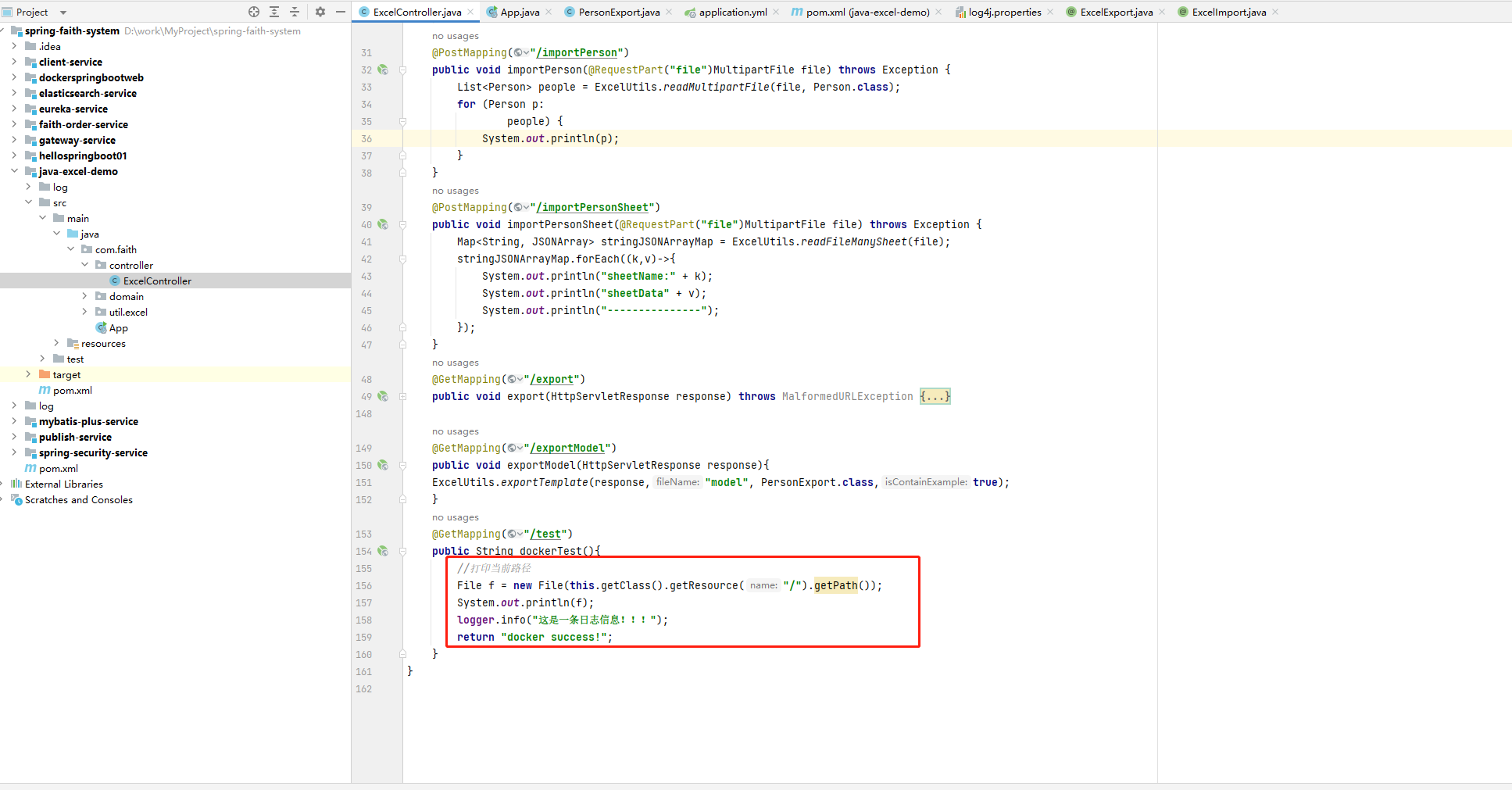Click the Collapse All icon in Project panel
This screenshot has height=790, width=1512.
(295, 12)
